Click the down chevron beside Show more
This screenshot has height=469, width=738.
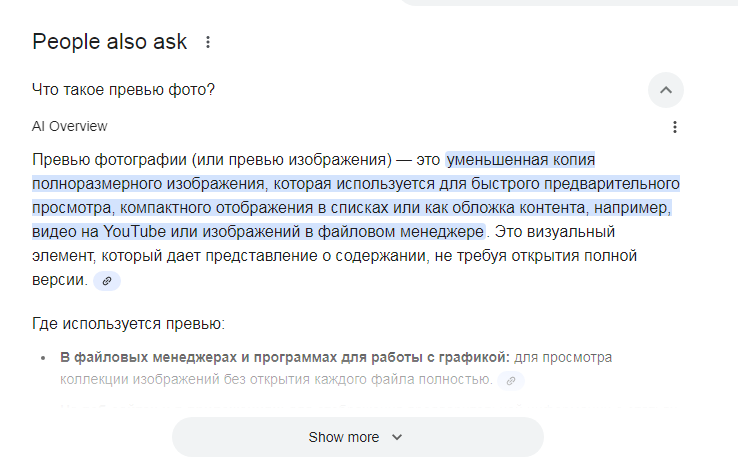click(397, 437)
